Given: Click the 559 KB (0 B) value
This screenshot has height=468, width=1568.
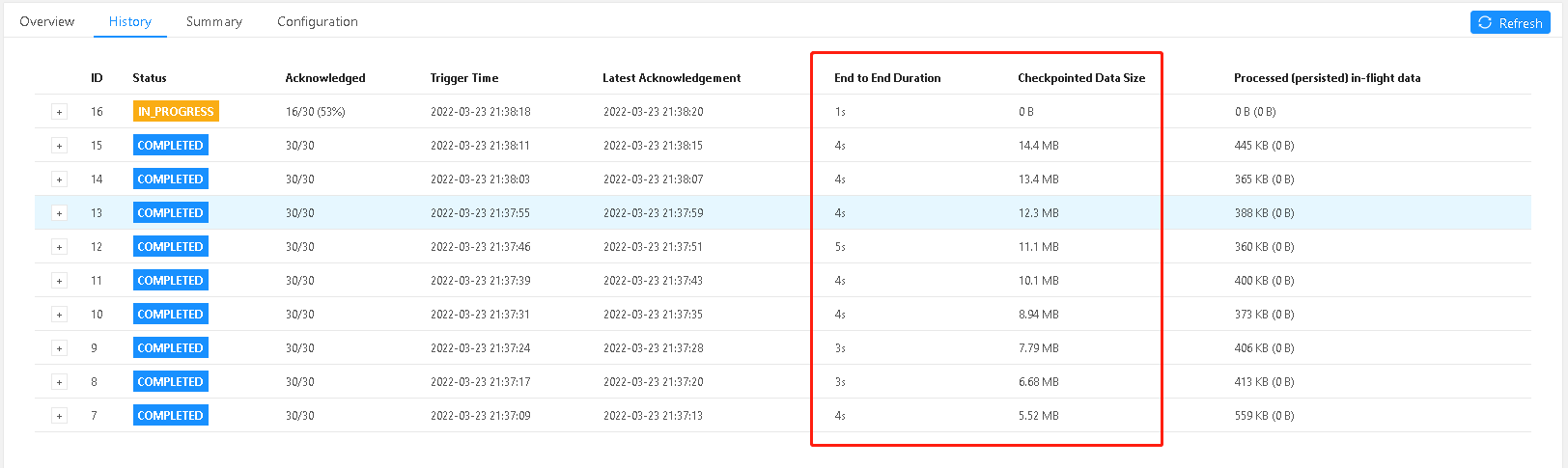Looking at the screenshot, I should [1265, 416].
